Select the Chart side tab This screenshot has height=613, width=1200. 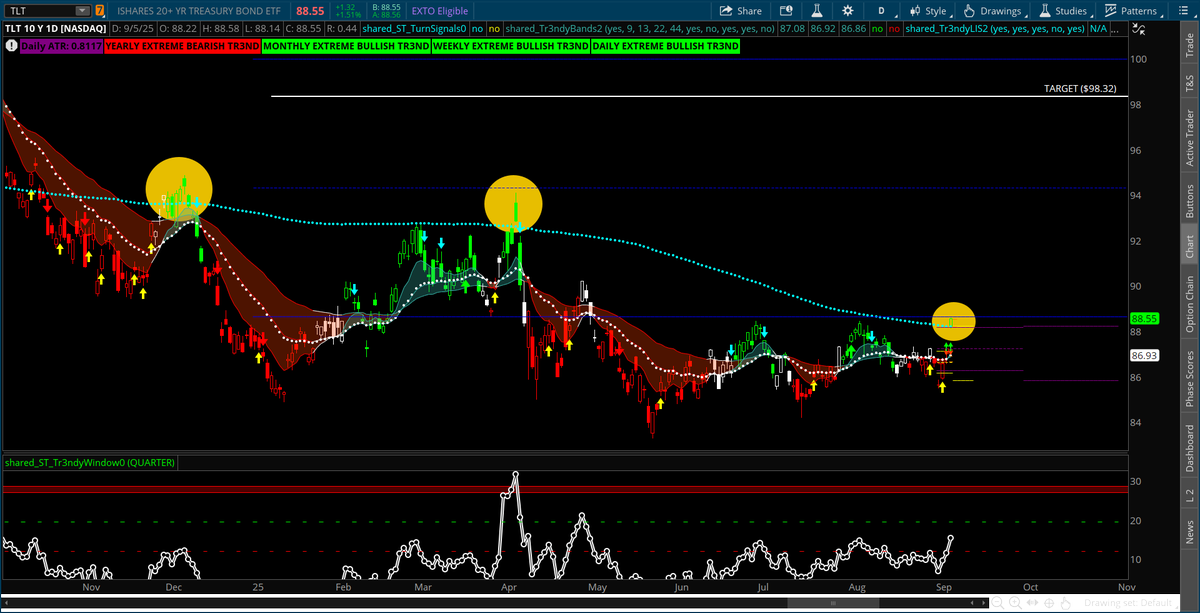coord(1189,245)
